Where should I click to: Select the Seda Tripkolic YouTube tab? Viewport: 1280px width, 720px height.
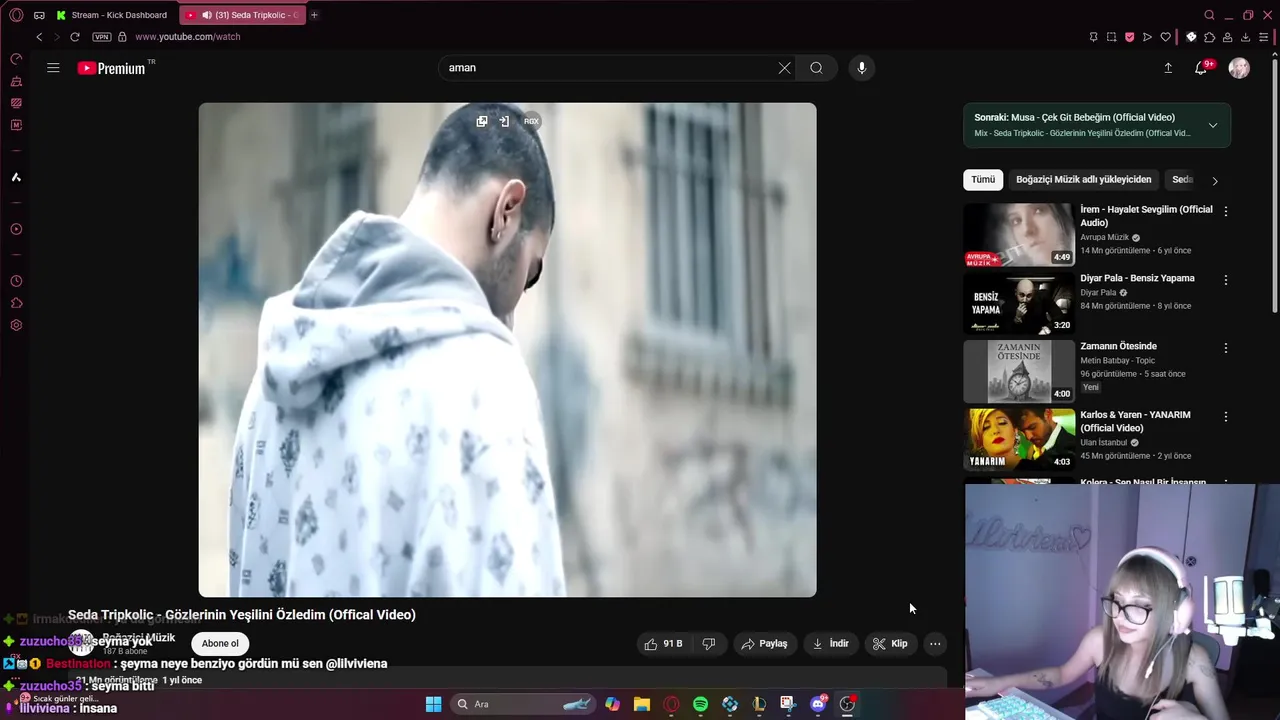click(x=243, y=15)
